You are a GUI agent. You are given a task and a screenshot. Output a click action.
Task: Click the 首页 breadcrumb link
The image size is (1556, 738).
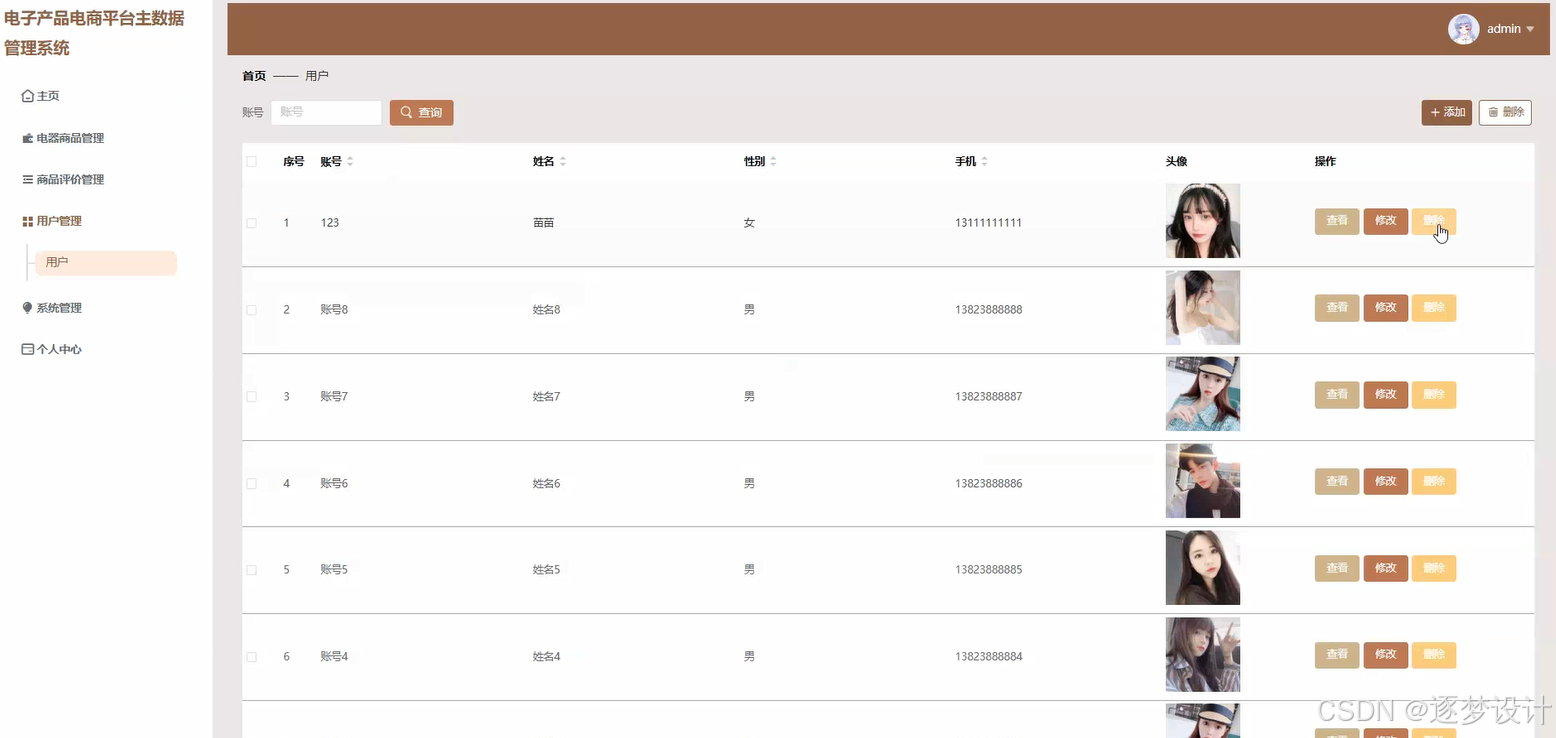pos(254,76)
